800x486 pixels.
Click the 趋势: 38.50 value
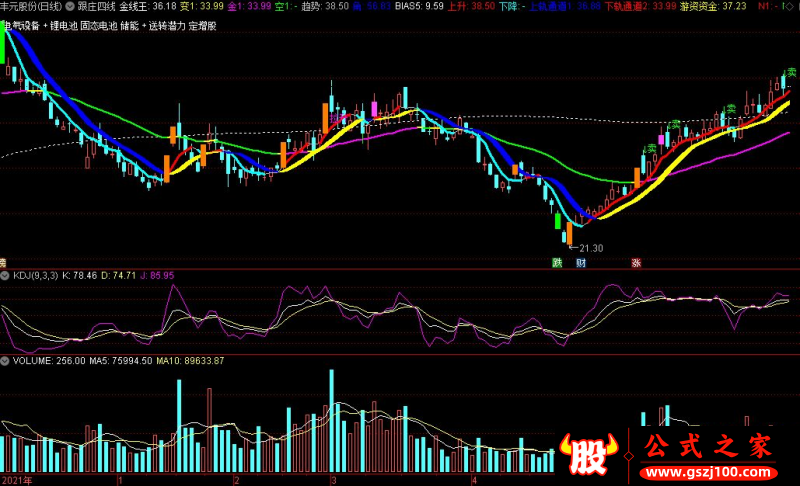coord(325,7)
